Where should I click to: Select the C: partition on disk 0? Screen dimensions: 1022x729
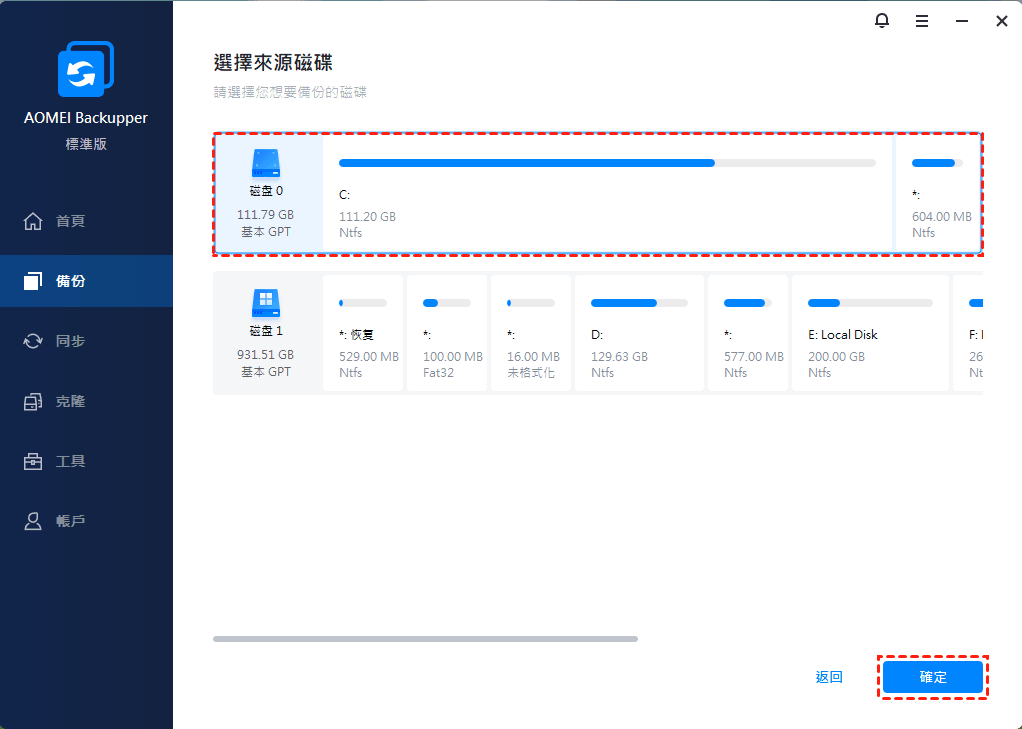tap(607, 194)
